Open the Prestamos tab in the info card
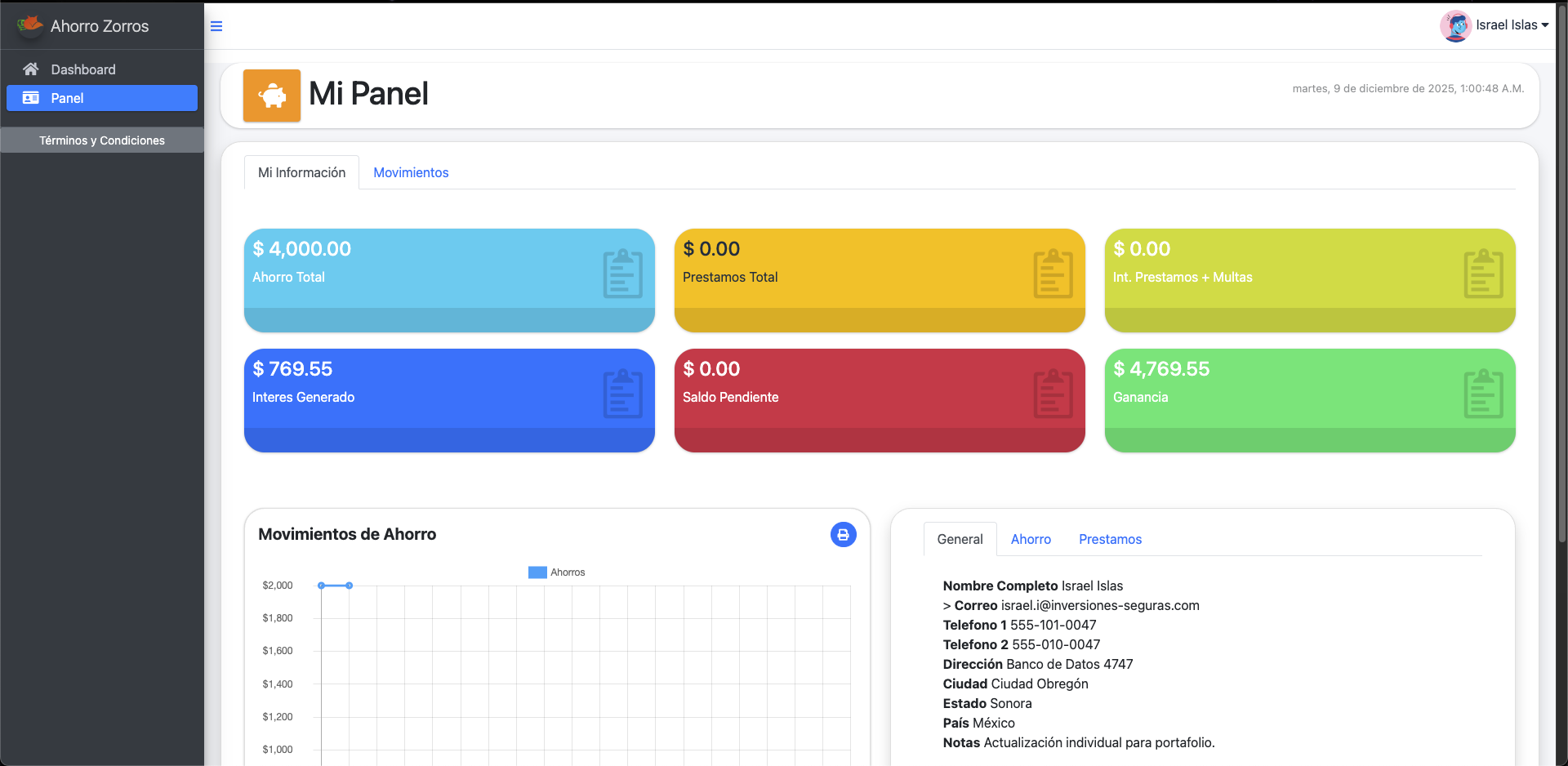This screenshot has width=1568, height=766. tap(1110, 539)
